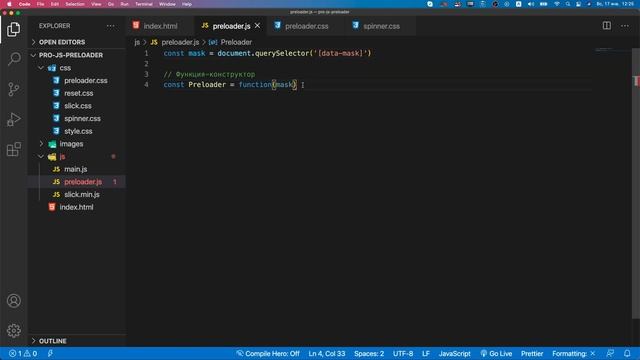Open preloader.css in the explorer tree
Viewport: 640px width, 360px height.
coord(86,80)
